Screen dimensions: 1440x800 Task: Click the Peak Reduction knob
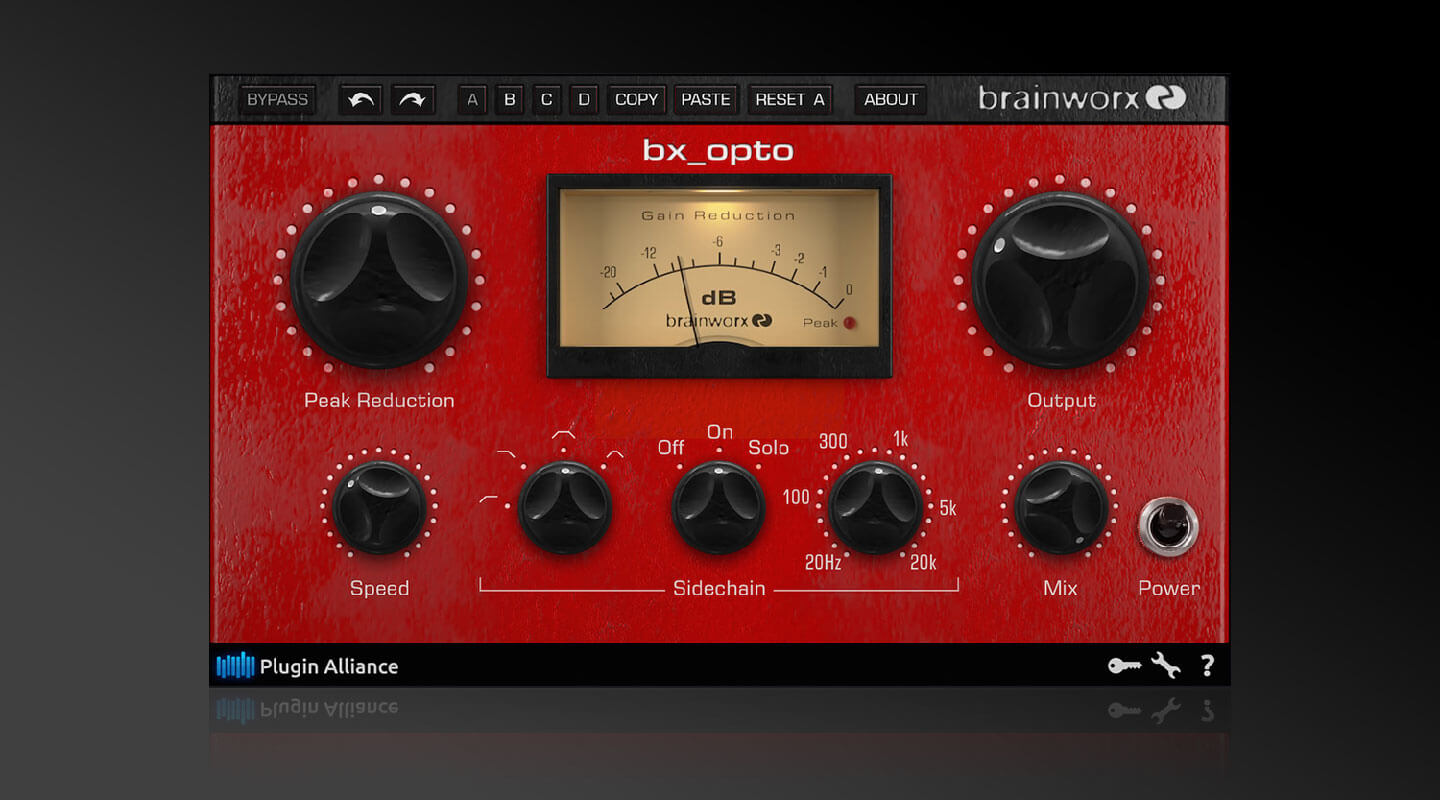379,280
